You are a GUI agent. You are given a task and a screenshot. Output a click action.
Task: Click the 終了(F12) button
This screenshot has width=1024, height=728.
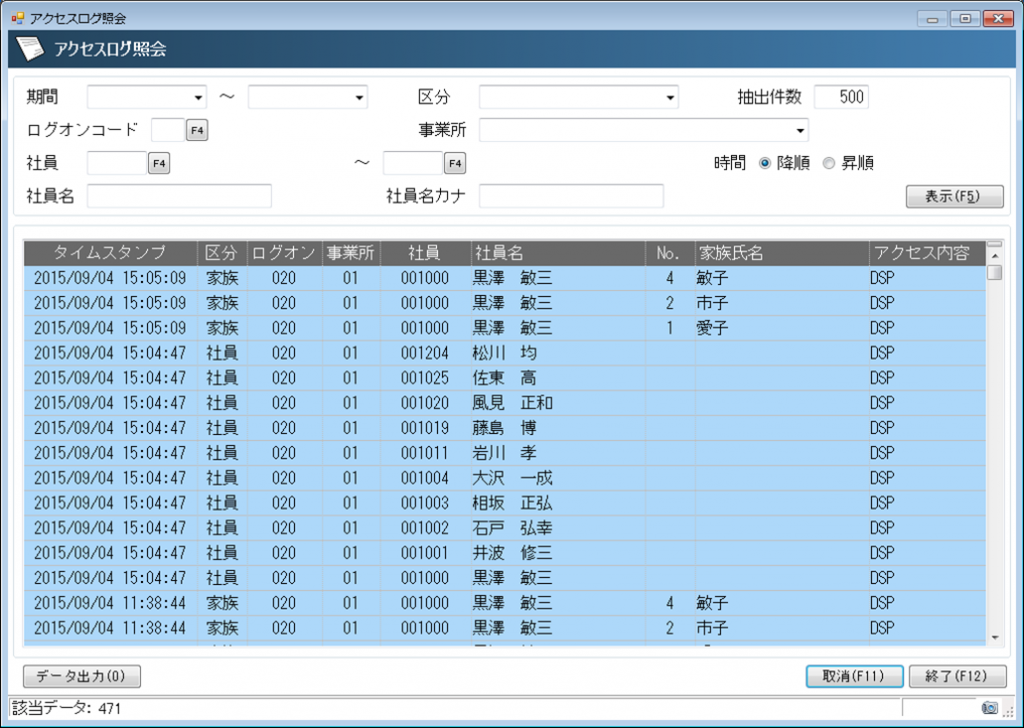[957, 676]
